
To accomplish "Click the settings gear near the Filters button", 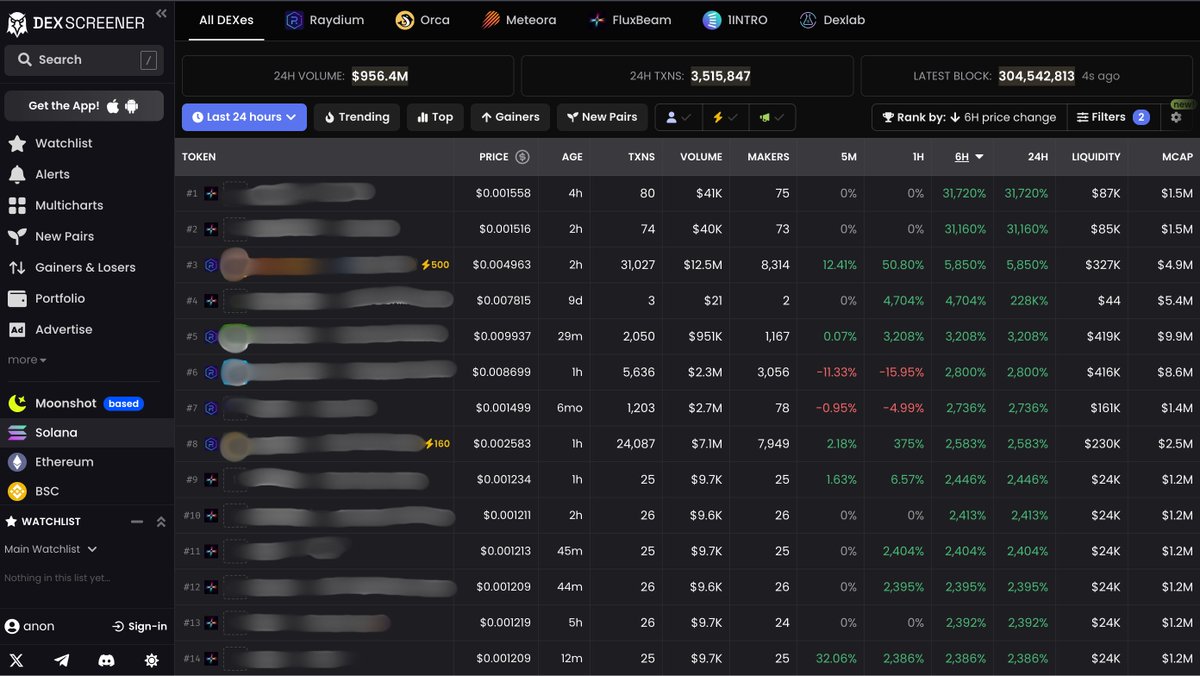I will coord(1177,117).
